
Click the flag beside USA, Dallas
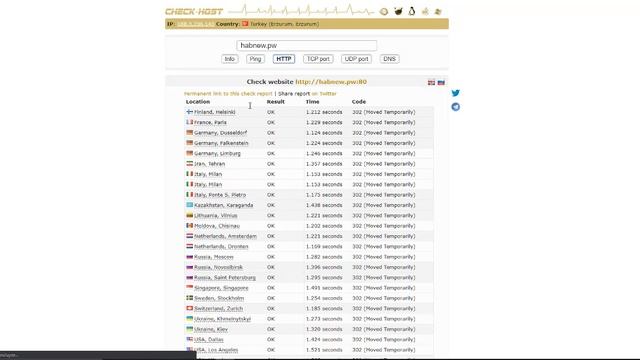(x=189, y=339)
